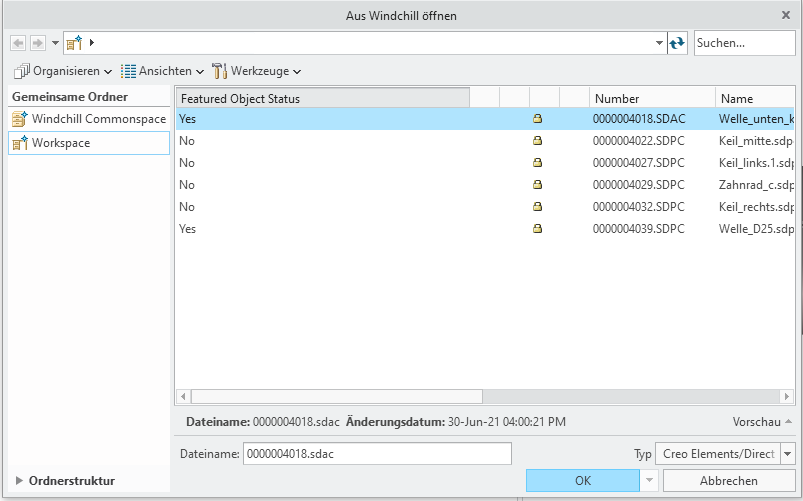This screenshot has height=501, width=803.
Task: Click workspace icon in the address bar
Action: point(75,43)
